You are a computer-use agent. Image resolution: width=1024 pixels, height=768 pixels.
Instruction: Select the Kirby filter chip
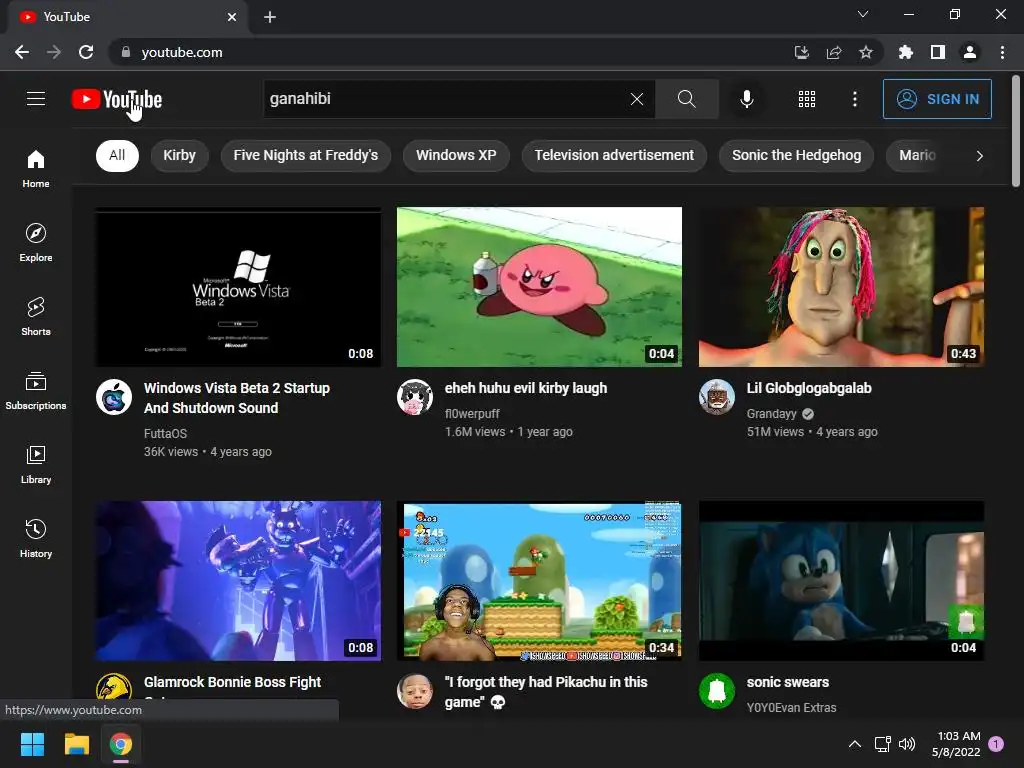coord(180,155)
